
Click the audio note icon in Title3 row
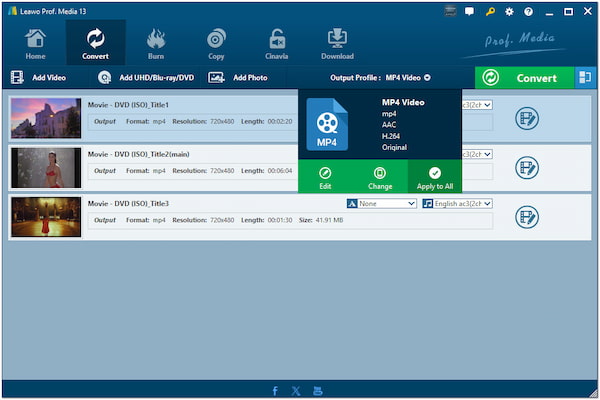(427, 204)
